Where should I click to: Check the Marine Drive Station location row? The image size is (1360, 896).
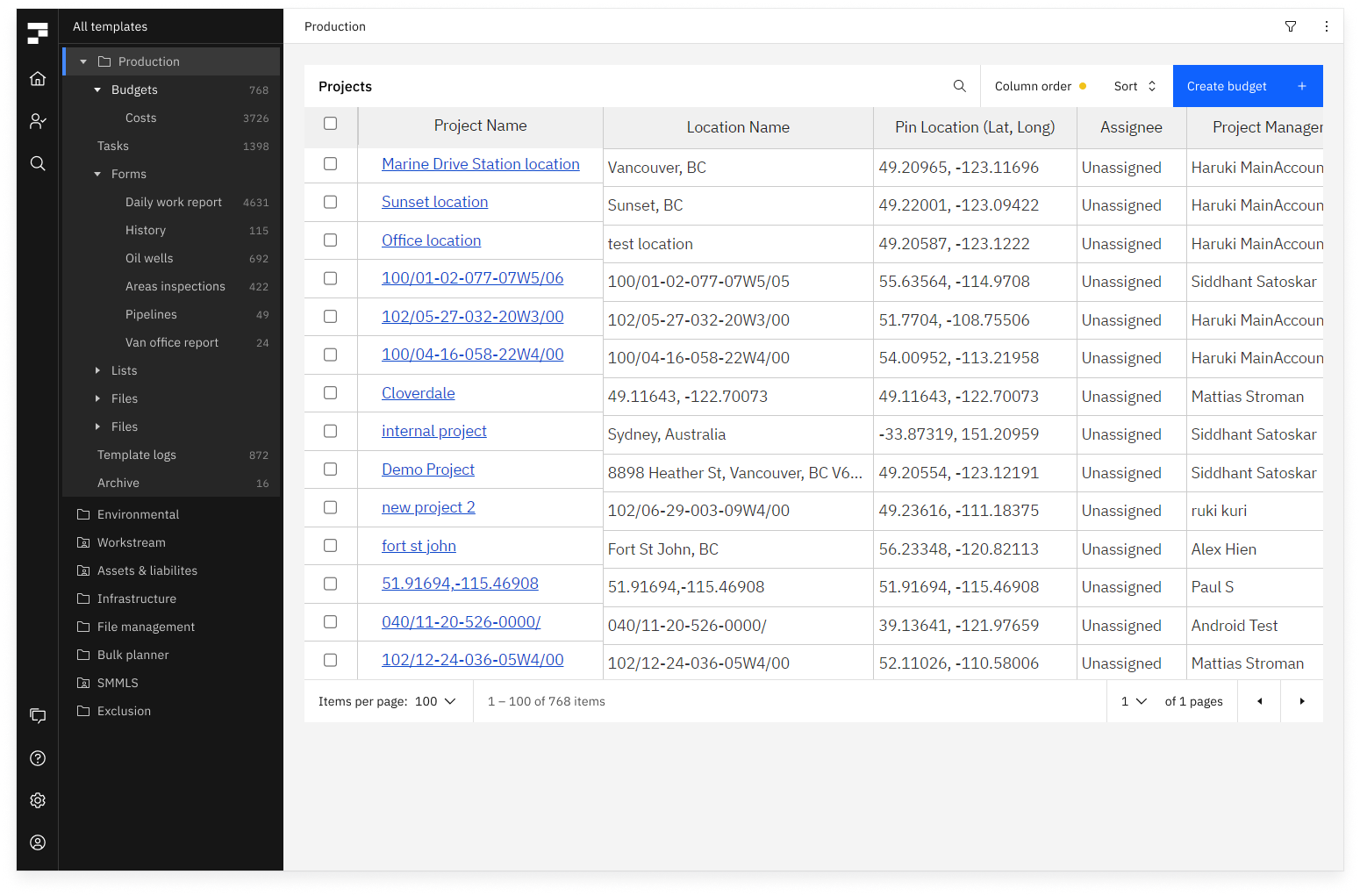point(331,164)
